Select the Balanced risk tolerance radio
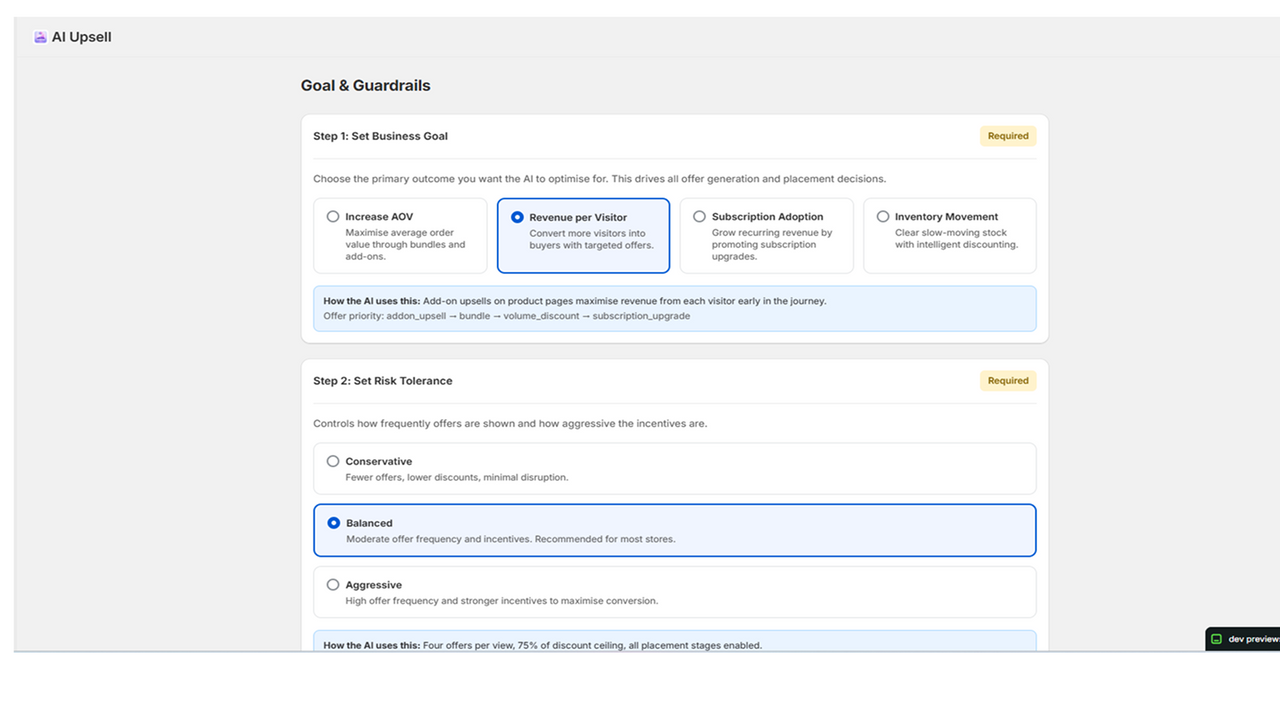The width and height of the screenshot is (1280, 720). [334, 523]
